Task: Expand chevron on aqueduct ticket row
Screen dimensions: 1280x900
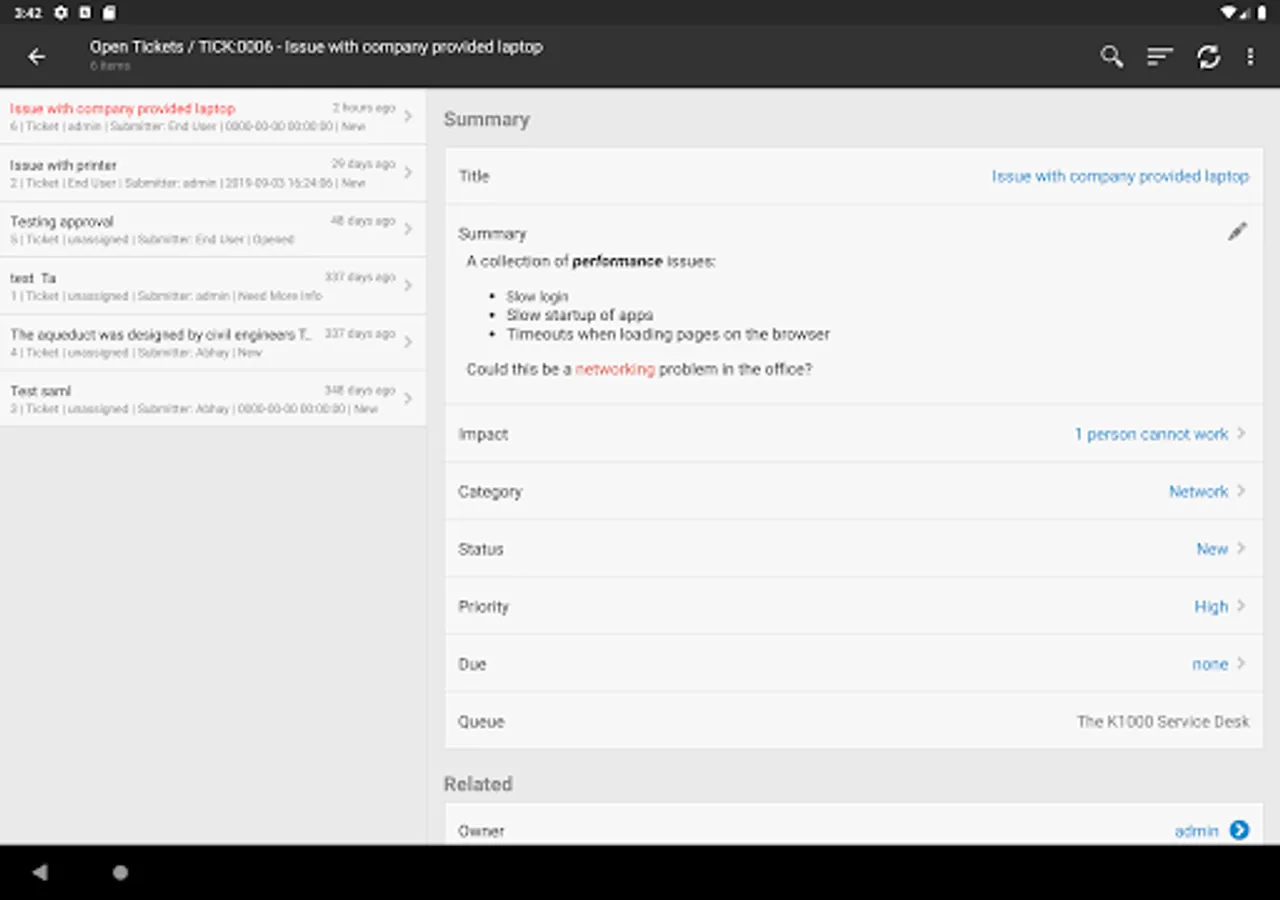Action: [408, 342]
